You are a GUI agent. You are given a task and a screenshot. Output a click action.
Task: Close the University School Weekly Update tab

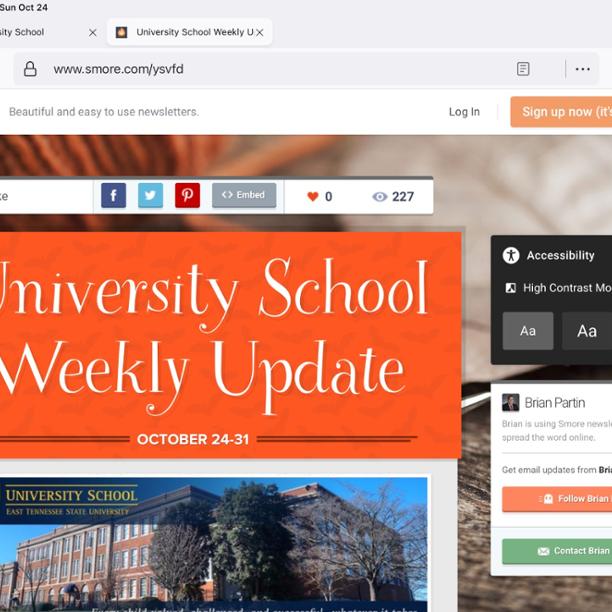click(x=260, y=32)
